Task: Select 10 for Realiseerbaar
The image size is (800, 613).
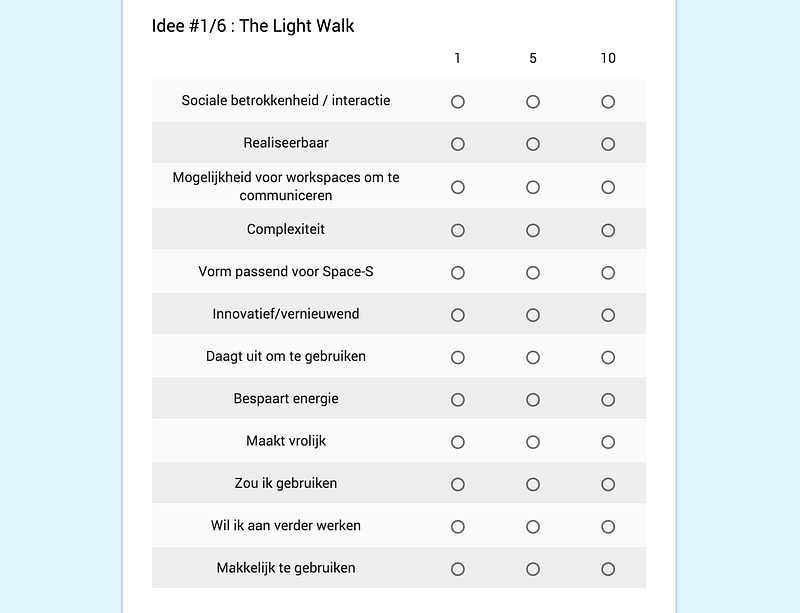Action: pyautogui.click(x=608, y=144)
